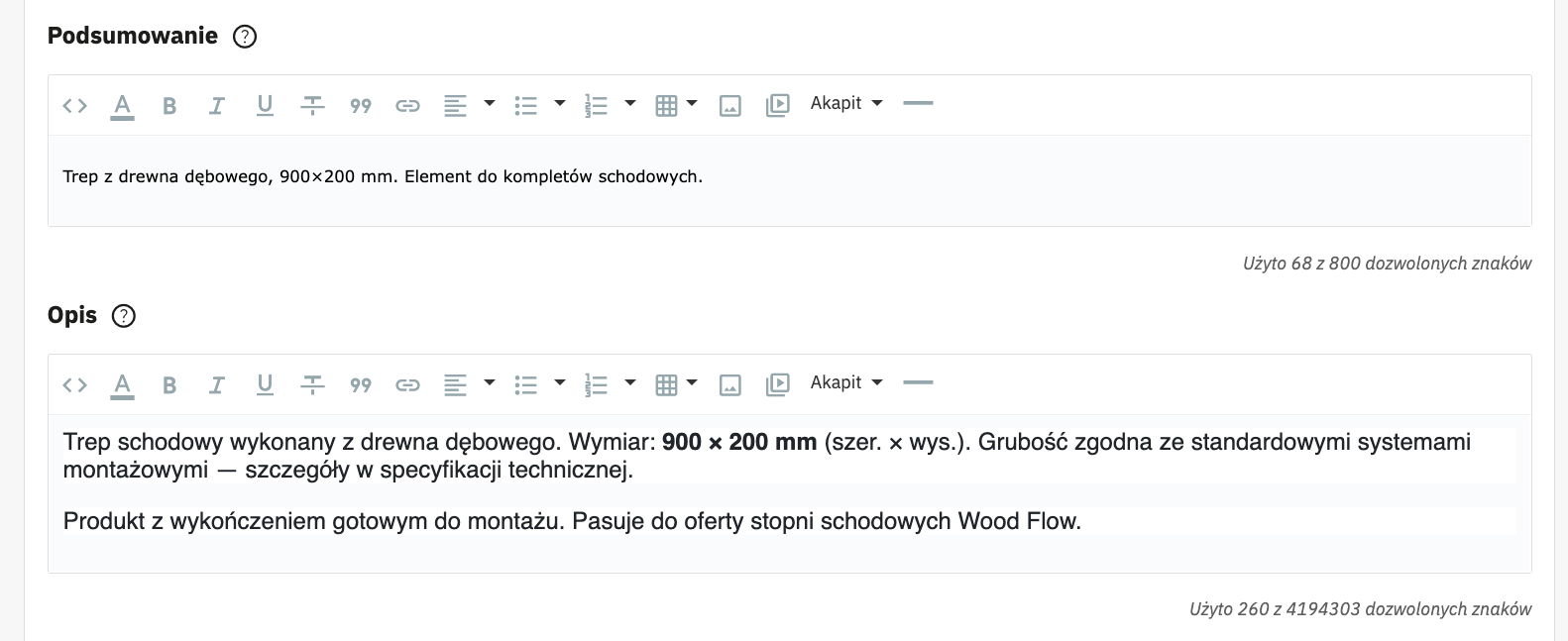This screenshot has height=641, width=1568.
Task: Open Akapit paragraph style dropdown in Opis
Action: click(x=846, y=382)
